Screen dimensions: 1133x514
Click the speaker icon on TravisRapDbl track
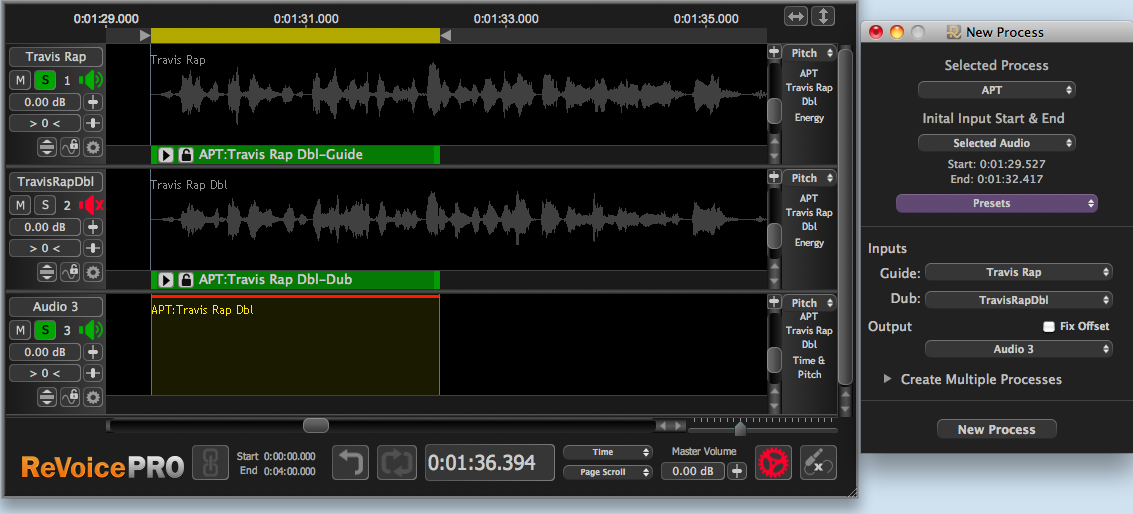pos(92,205)
